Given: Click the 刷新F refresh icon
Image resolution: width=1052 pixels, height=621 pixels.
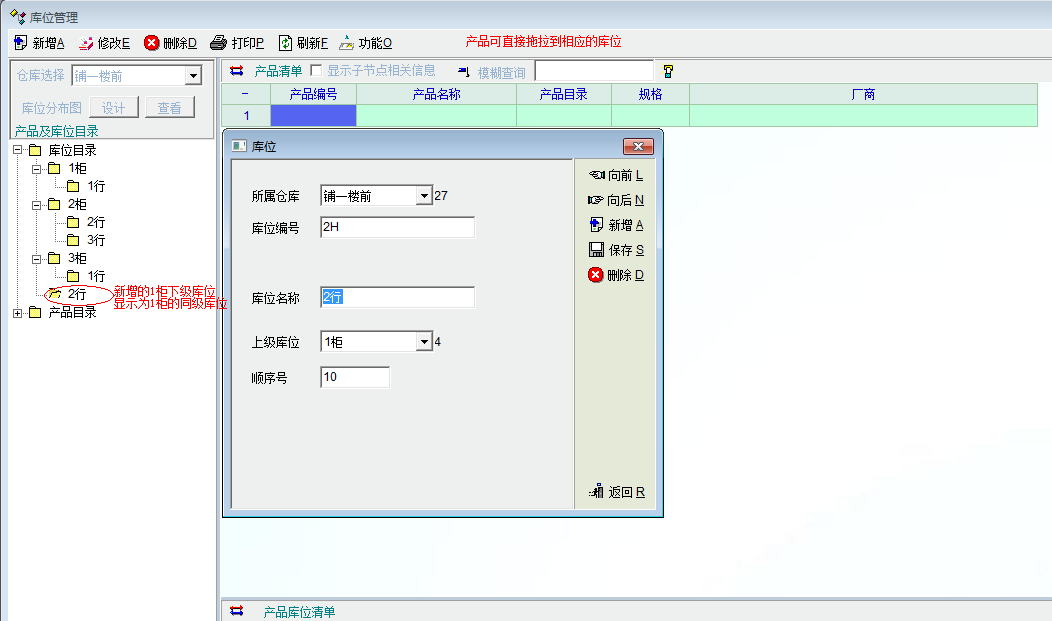Looking at the screenshot, I should point(285,43).
